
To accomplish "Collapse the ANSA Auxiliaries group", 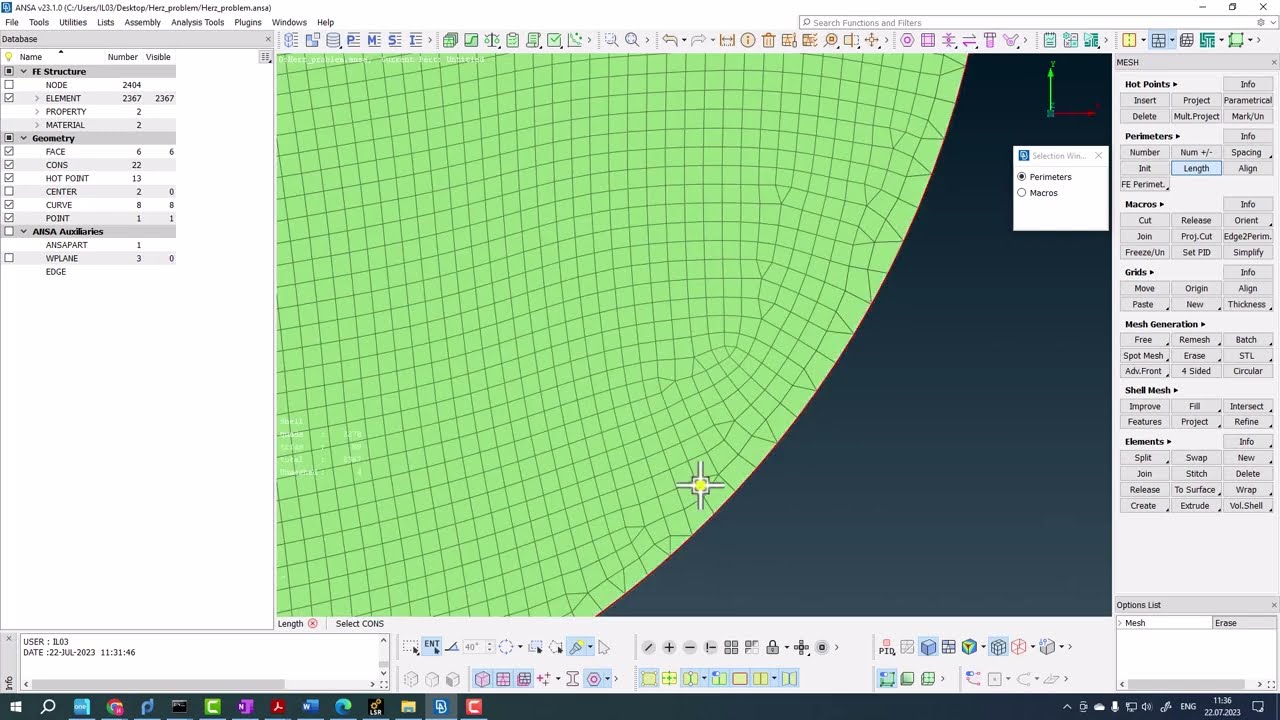I will tap(23, 232).
